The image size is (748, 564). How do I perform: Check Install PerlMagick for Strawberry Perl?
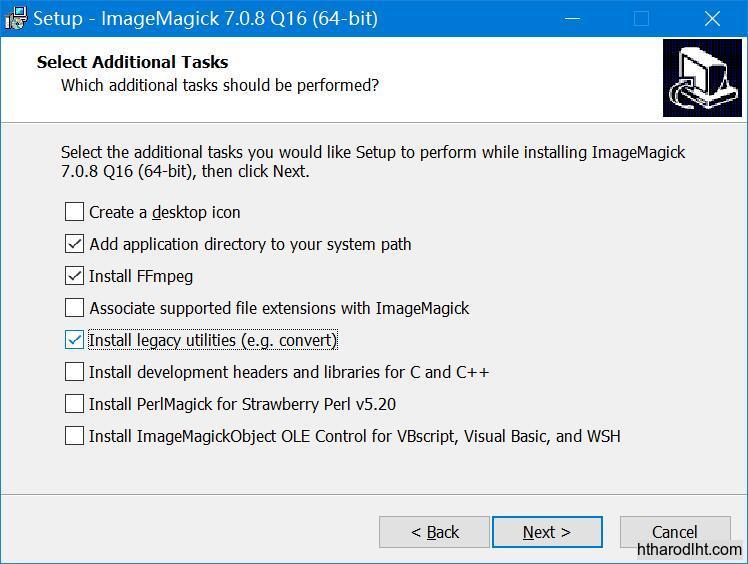coord(74,404)
